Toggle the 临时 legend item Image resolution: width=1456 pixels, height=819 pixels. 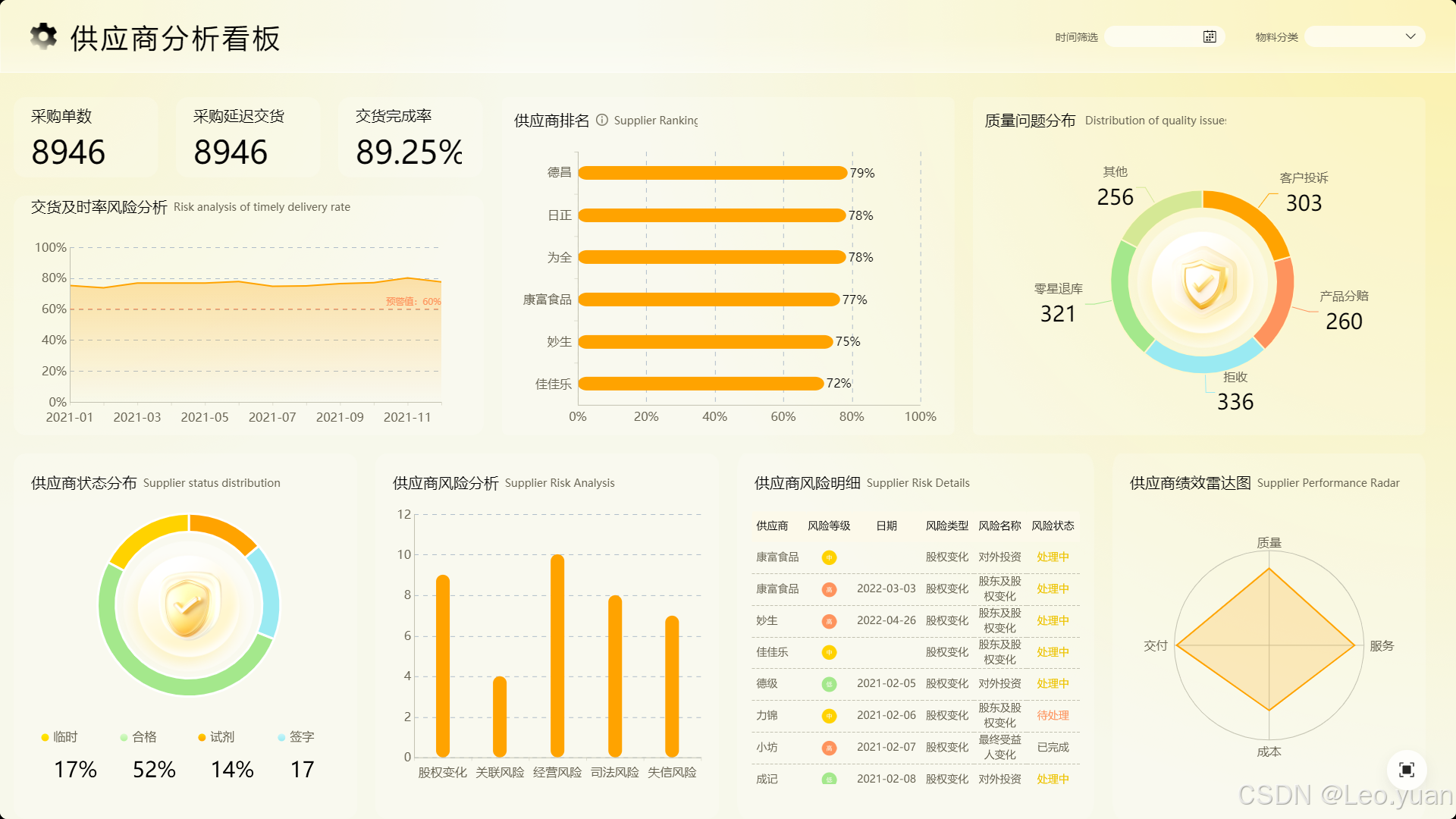[59, 737]
